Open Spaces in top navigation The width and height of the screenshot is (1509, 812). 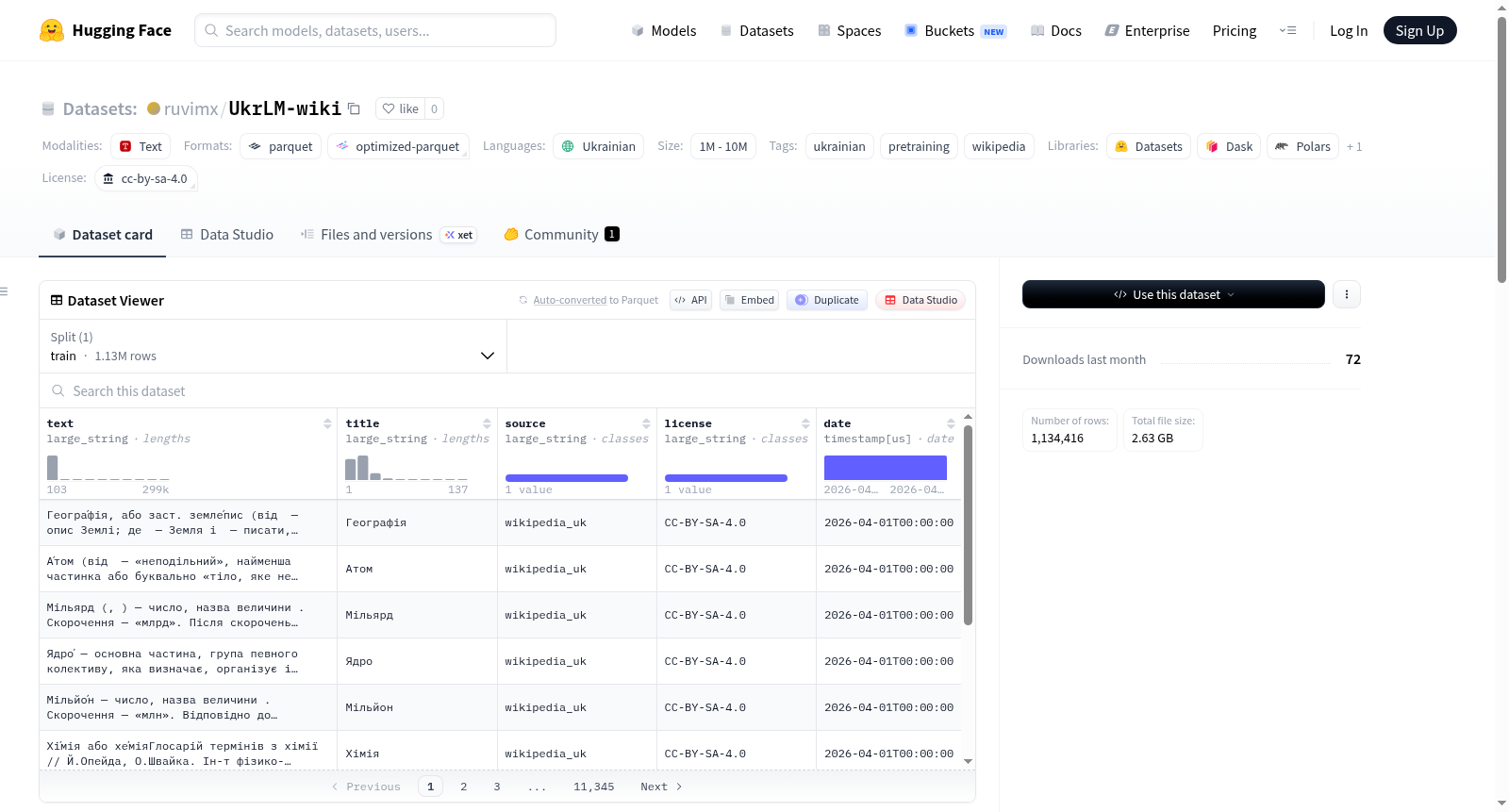850,30
